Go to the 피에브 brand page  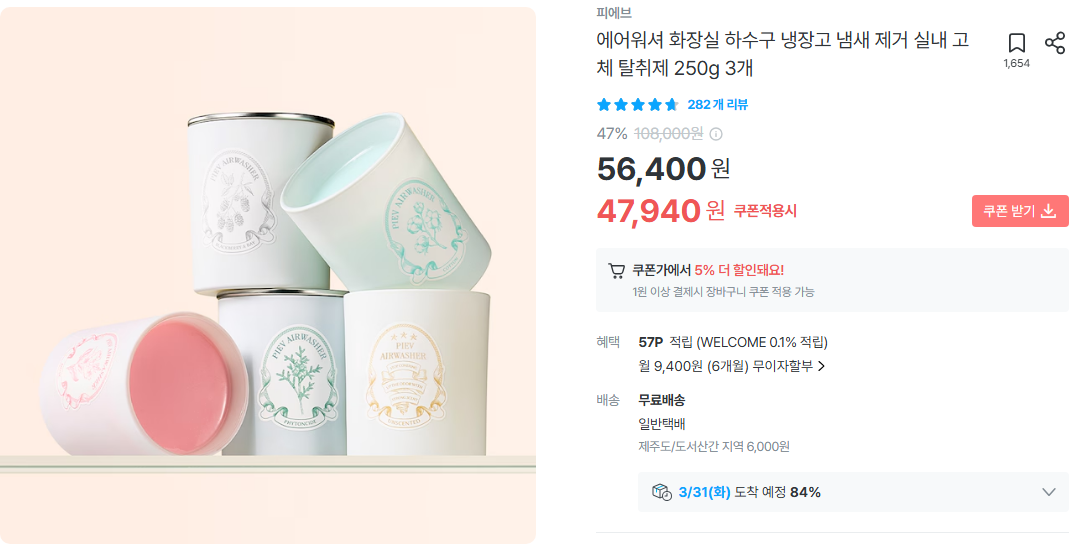click(x=614, y=13)
